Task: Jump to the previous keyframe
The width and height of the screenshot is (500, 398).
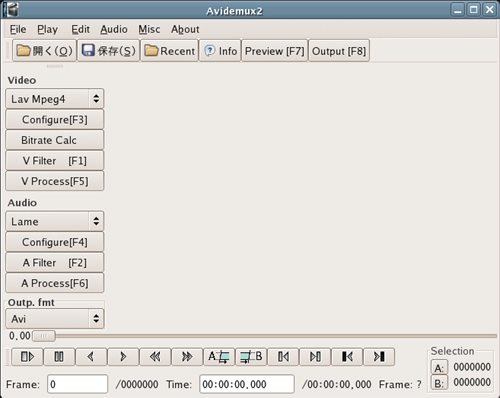Action: [155, 357]
